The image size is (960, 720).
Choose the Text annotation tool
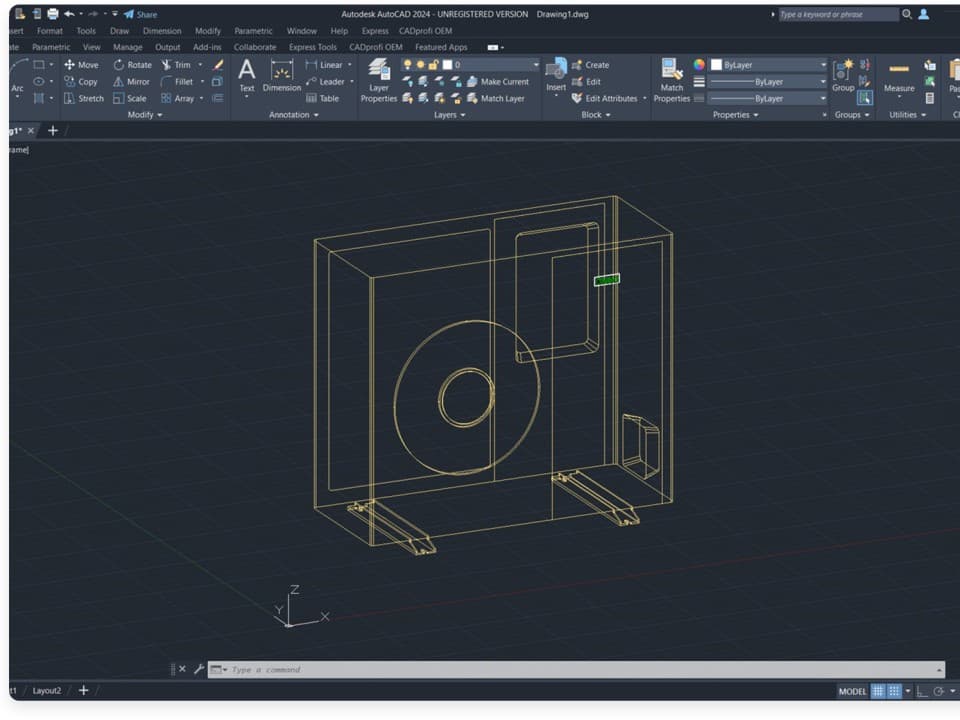tap(247, 76)
